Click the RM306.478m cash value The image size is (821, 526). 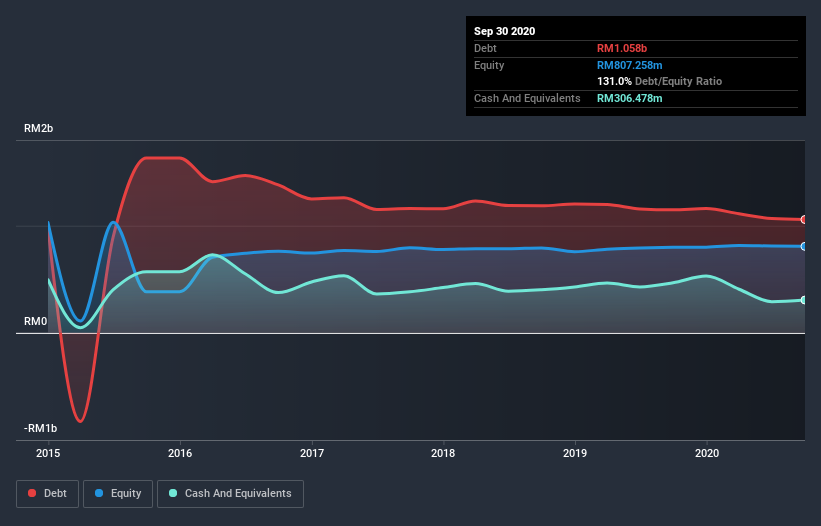(x=630, y=98)
